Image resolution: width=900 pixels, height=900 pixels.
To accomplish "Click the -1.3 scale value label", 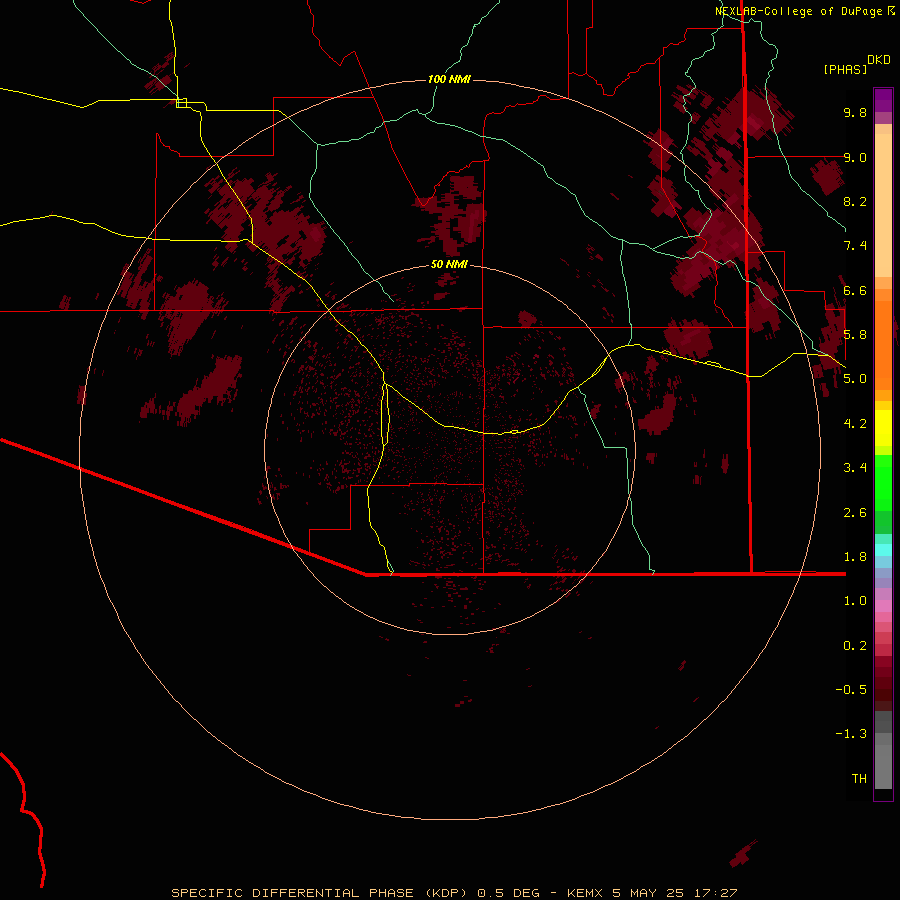I will [851, 734].
